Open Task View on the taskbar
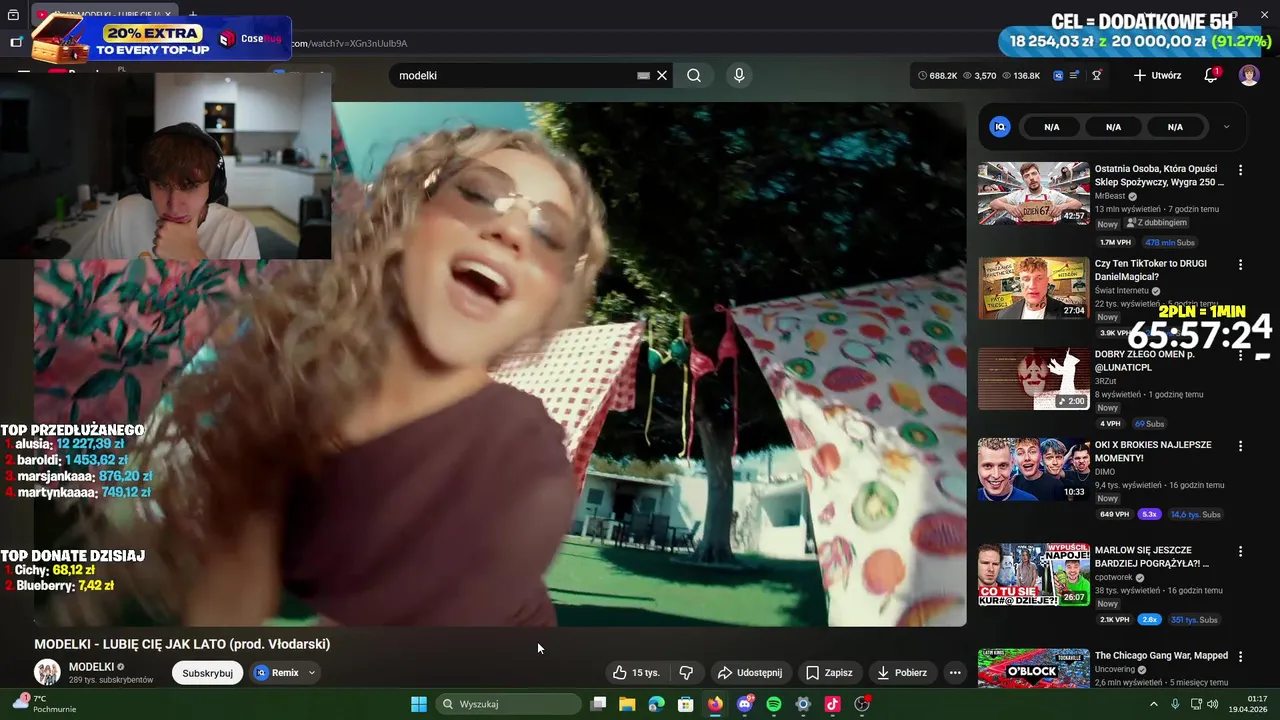Image resolution: width=1280 pixels, height=720 pixels. 598,704
